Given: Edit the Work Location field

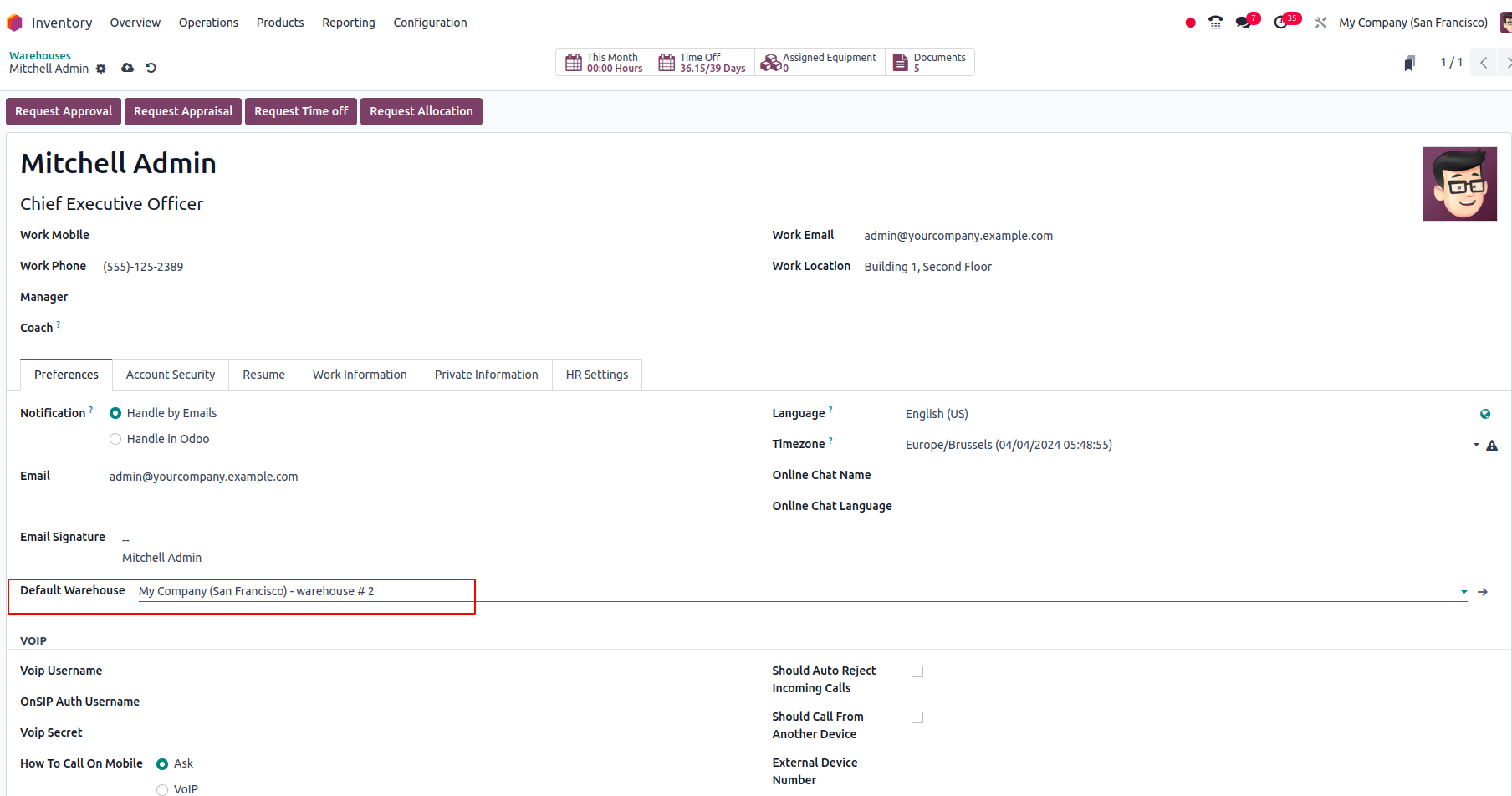Looking at the screenshot, I should point(928,267).
